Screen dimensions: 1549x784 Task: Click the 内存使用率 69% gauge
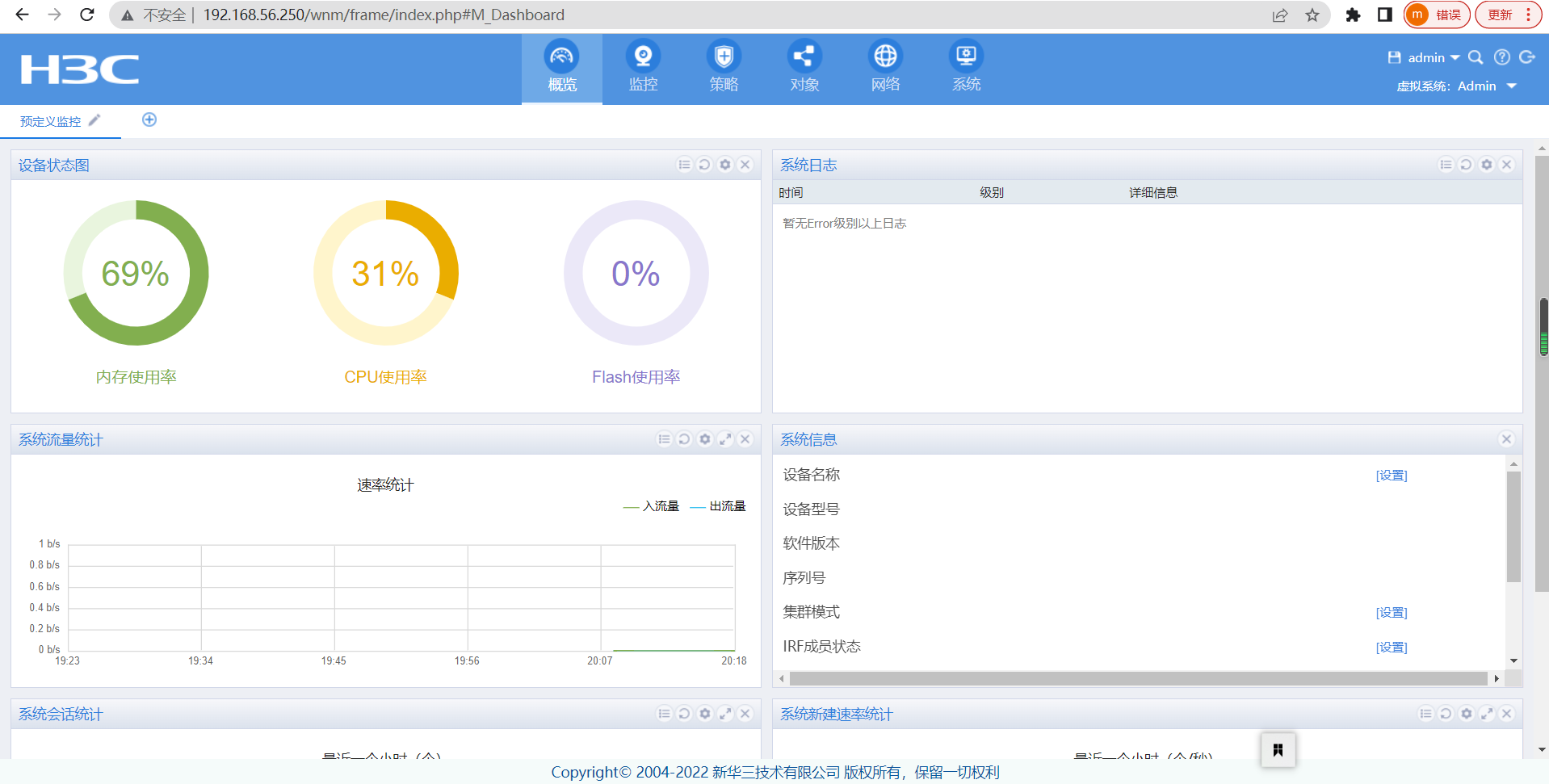coord(136,273)
